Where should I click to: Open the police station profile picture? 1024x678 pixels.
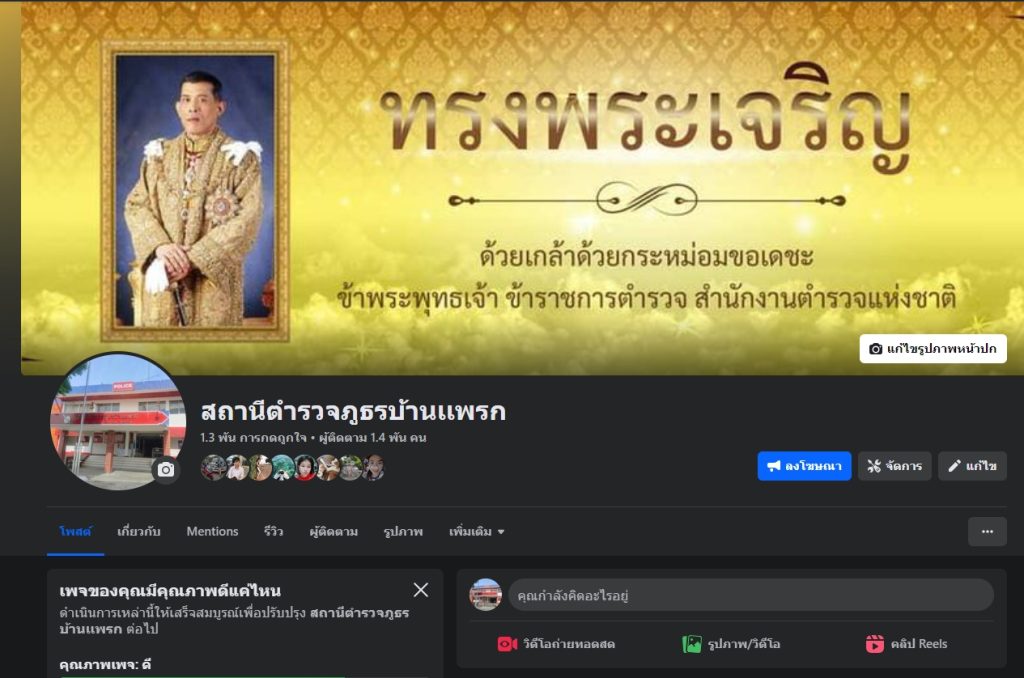point(118,423)
